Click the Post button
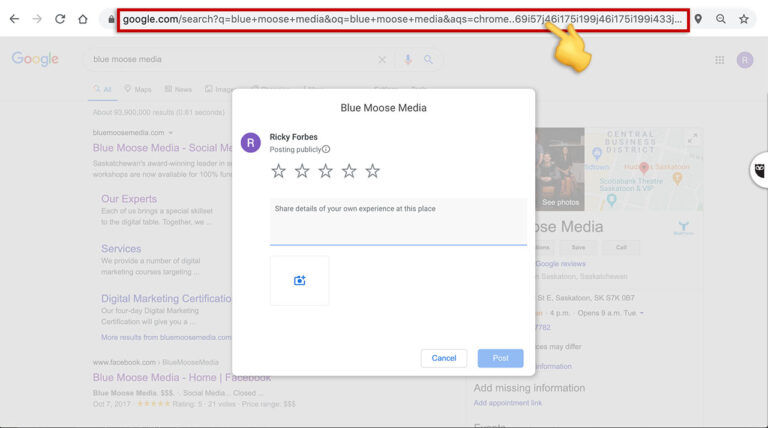Screen dimensions: 768x428 (500, 358)
